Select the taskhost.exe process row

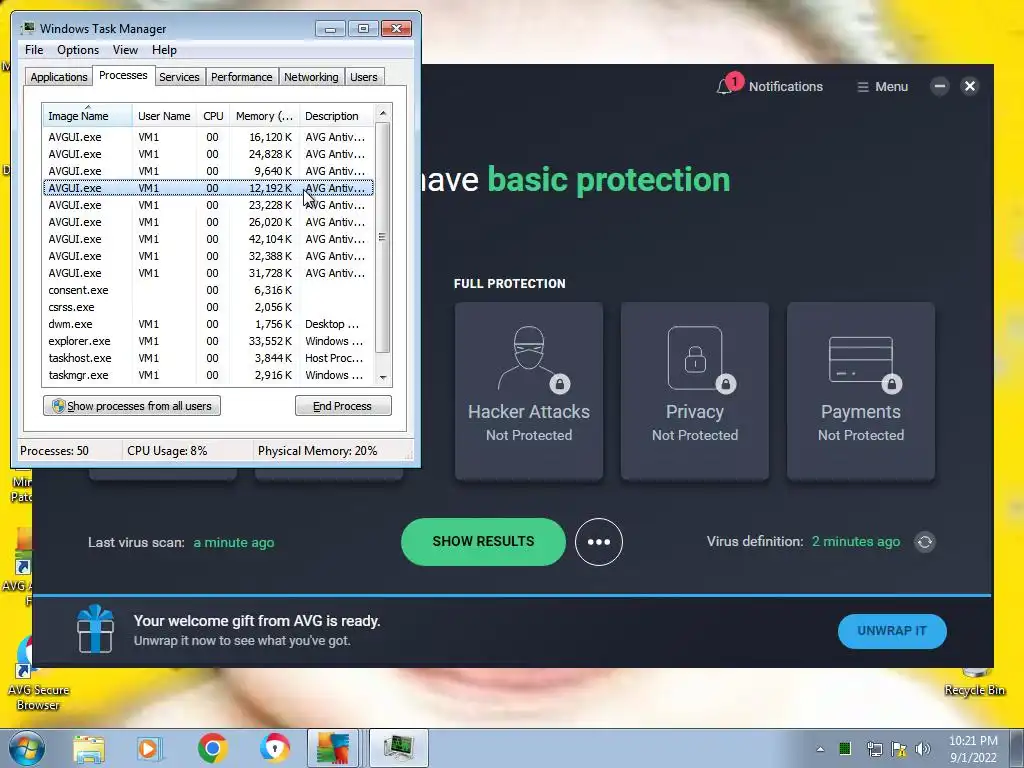click(x=208, y=358)
